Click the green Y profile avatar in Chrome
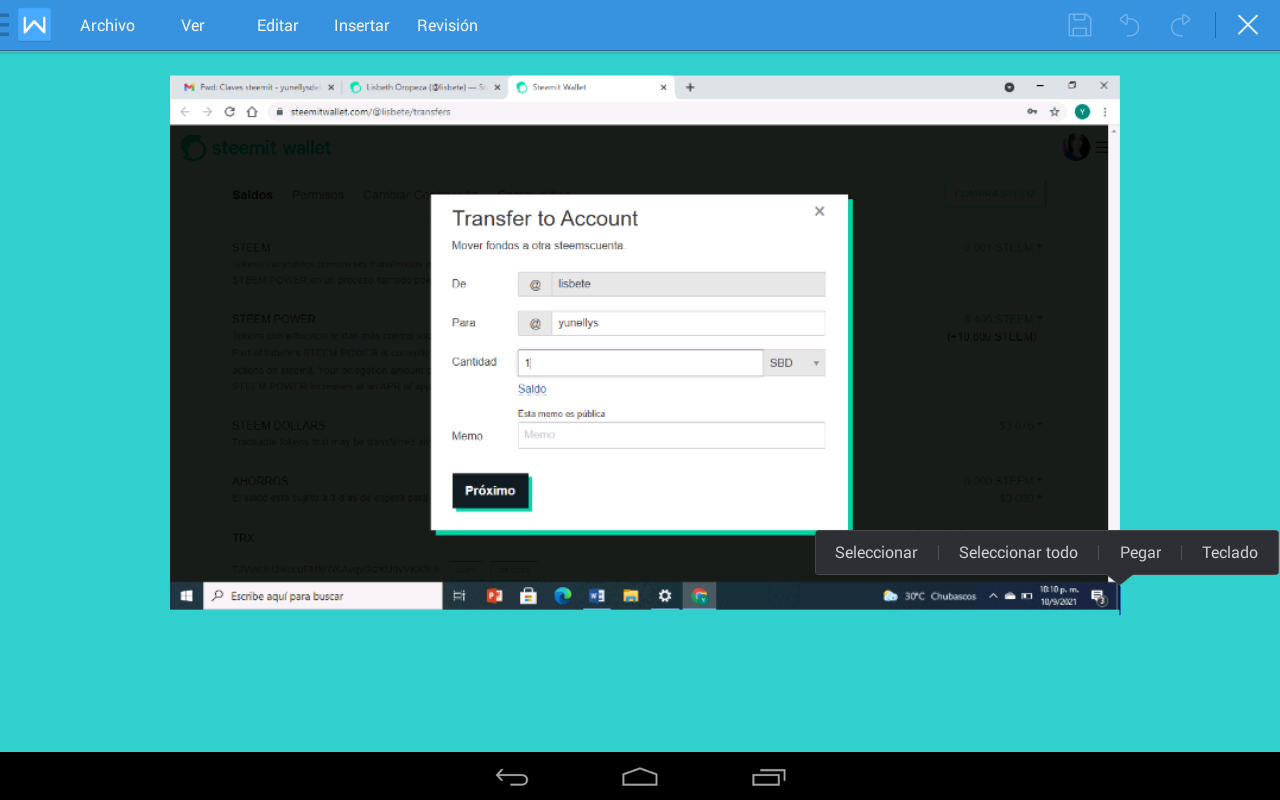The height and width of the screenshot is (800, 1280). (1082, 112)
